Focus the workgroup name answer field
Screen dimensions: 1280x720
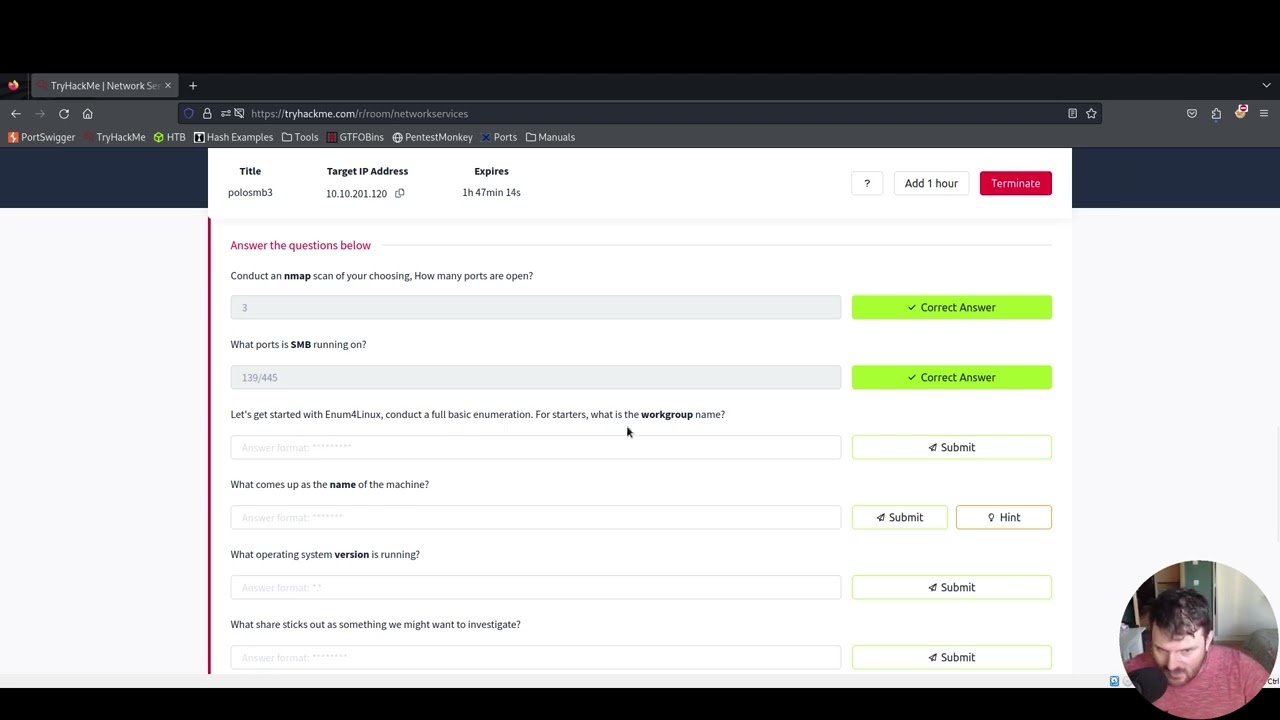click(x=536, y=447)
